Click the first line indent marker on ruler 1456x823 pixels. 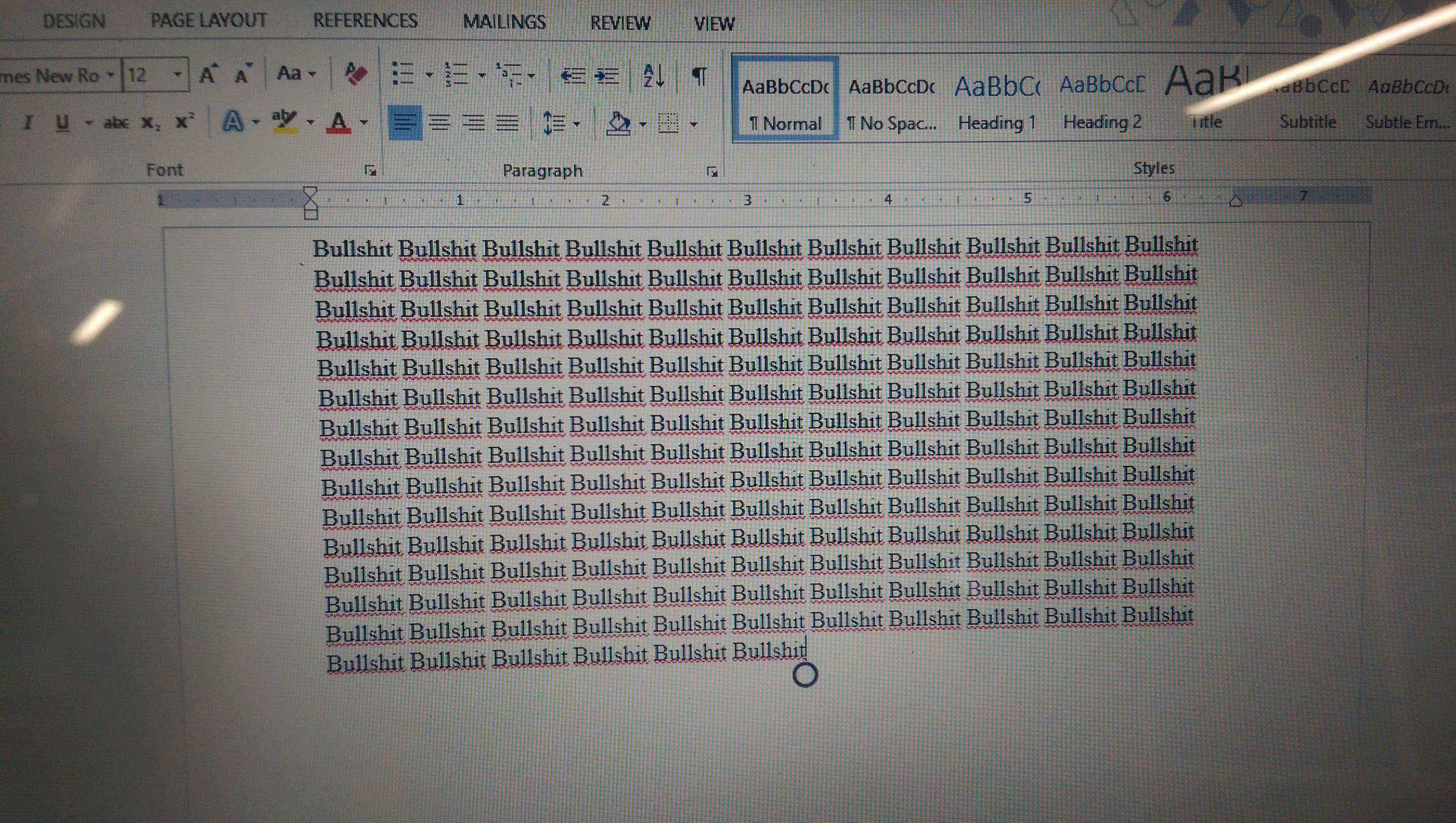pyautogui.click(x=310, y=192)
